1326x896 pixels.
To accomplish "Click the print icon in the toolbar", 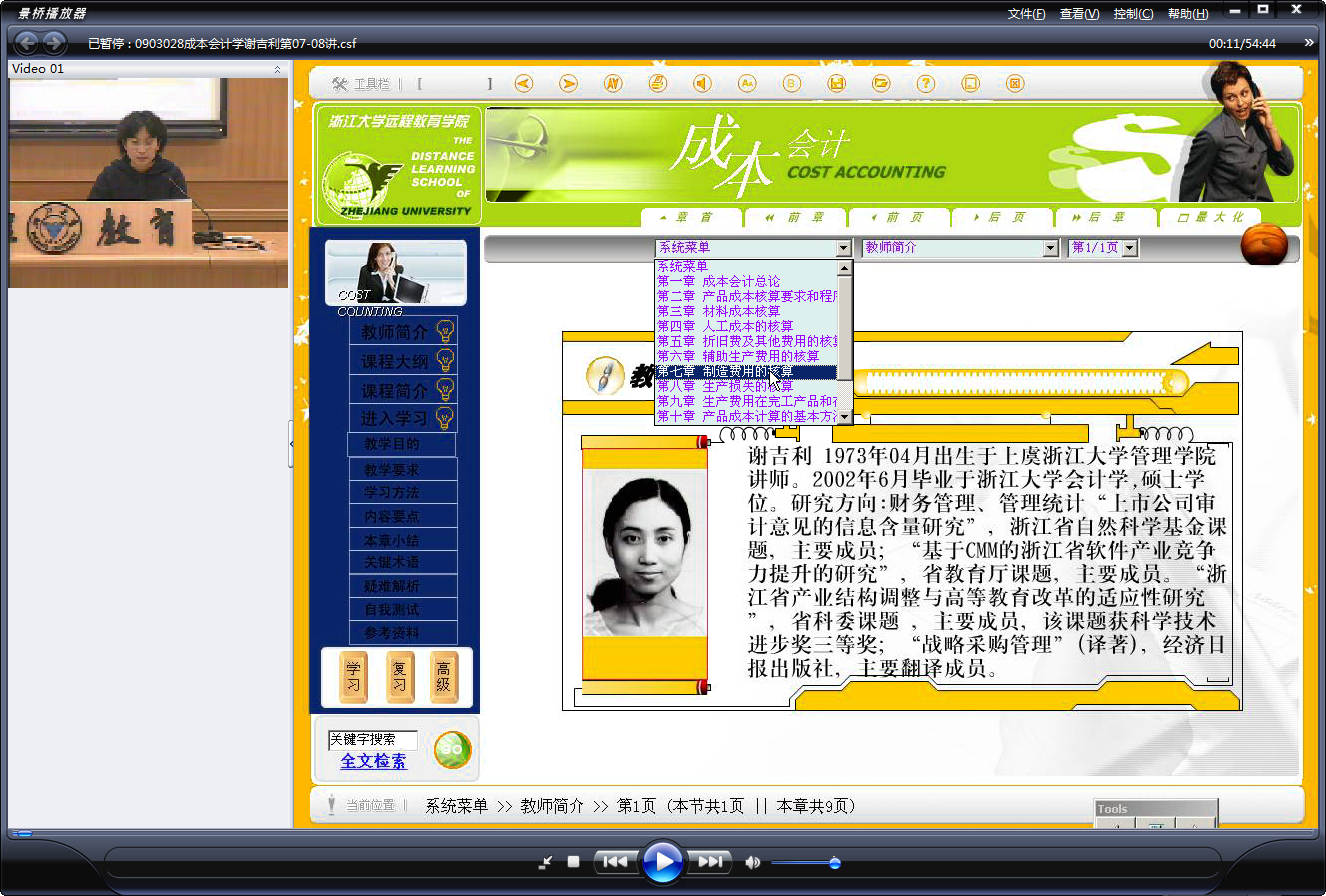I will [658, 84].
